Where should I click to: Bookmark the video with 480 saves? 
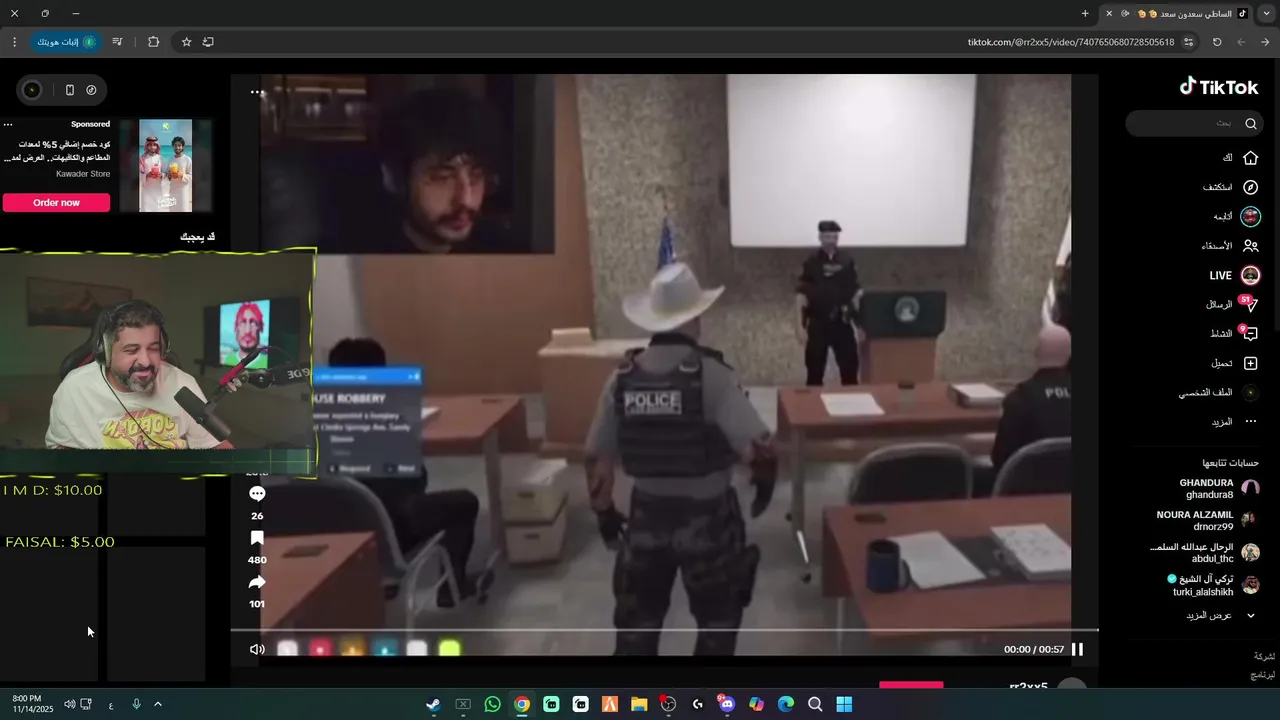tap(257, 538)
